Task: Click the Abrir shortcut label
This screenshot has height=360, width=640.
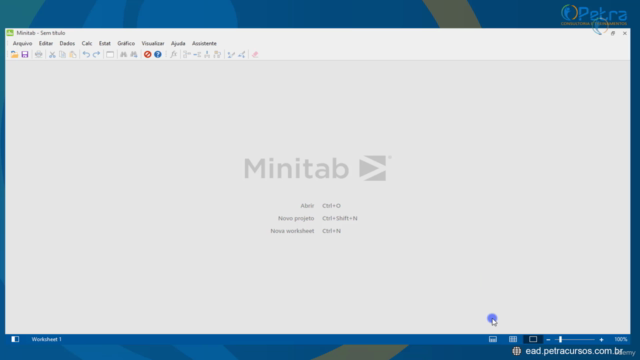Action: (x=307, y=206)
